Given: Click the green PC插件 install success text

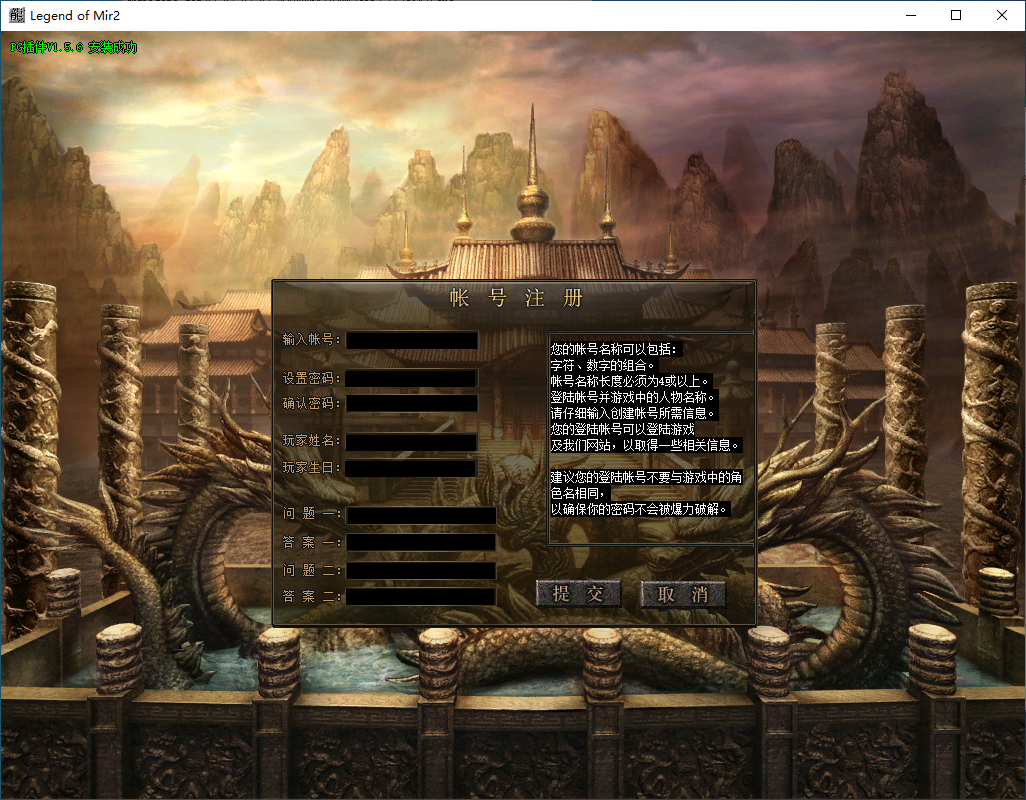Looking at the screenshot, I should pyautogui.click(x=74, y=47).
